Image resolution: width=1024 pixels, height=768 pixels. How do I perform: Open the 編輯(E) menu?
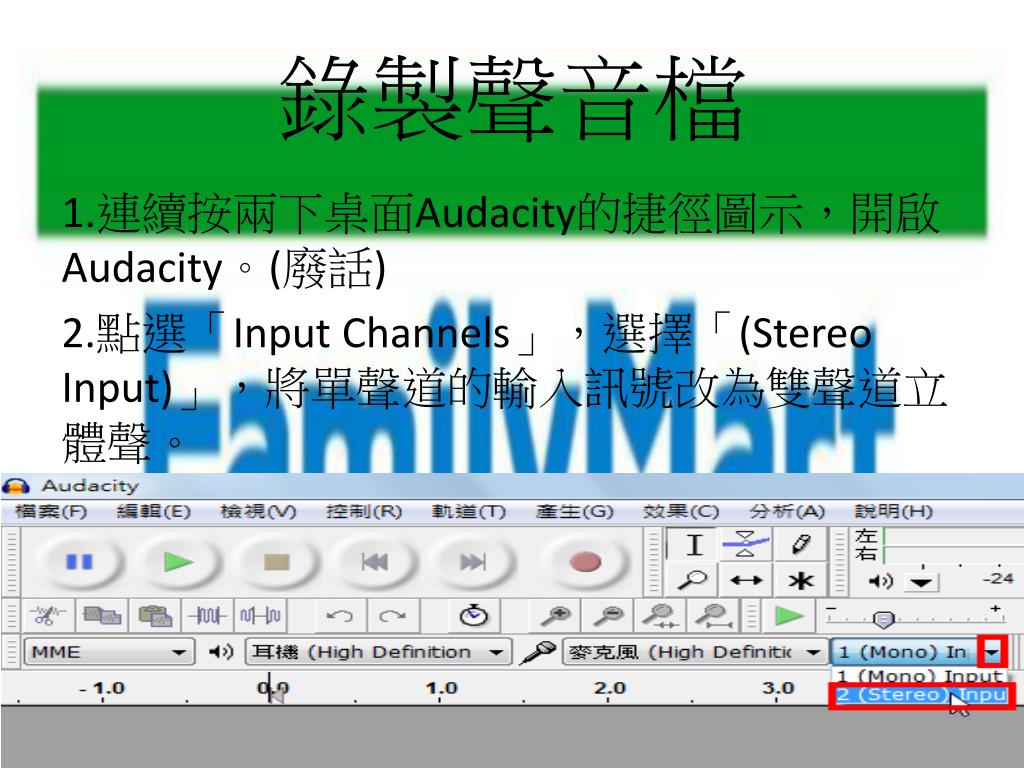(x=154, y=511)
